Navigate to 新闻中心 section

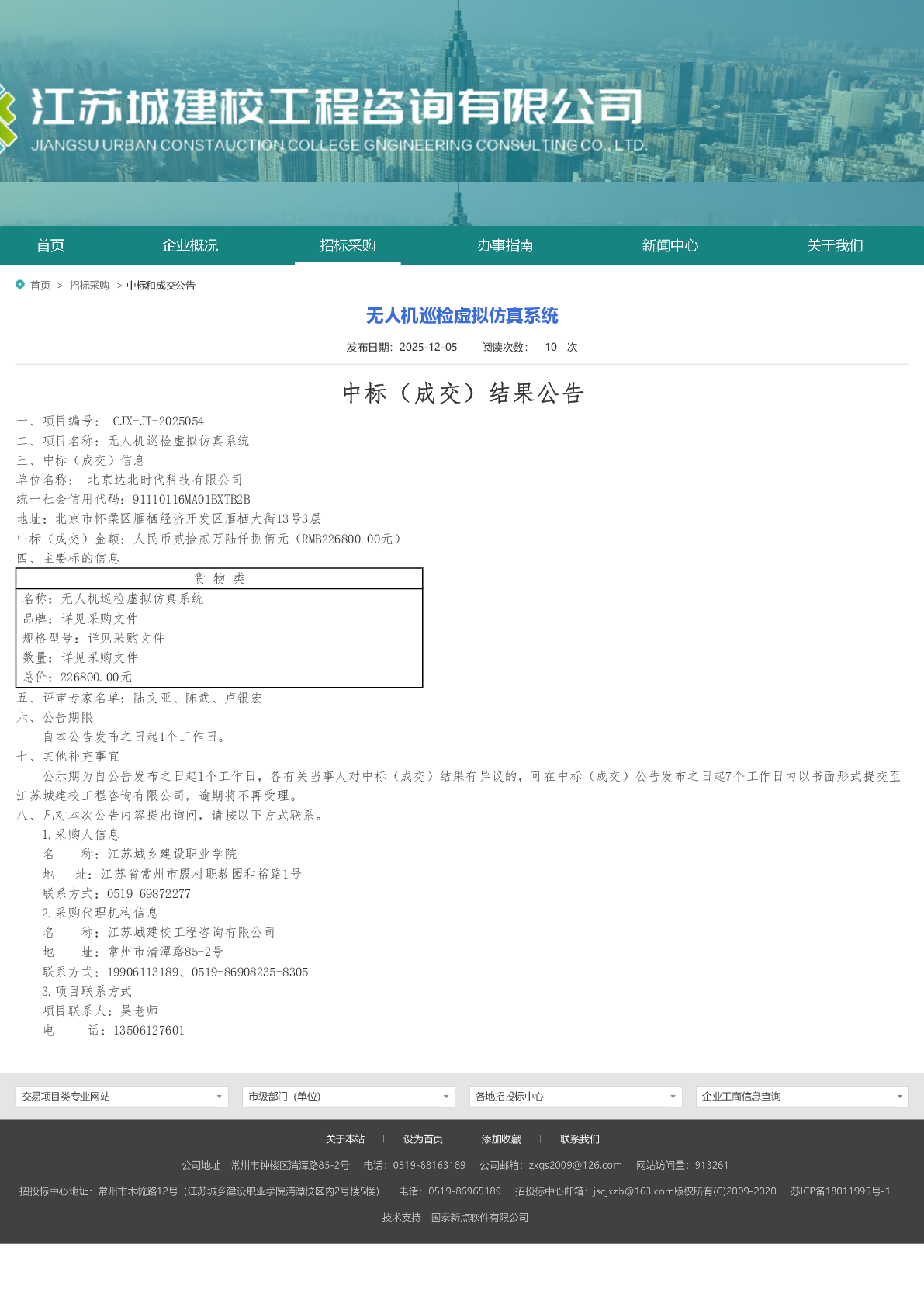(670, 246)
